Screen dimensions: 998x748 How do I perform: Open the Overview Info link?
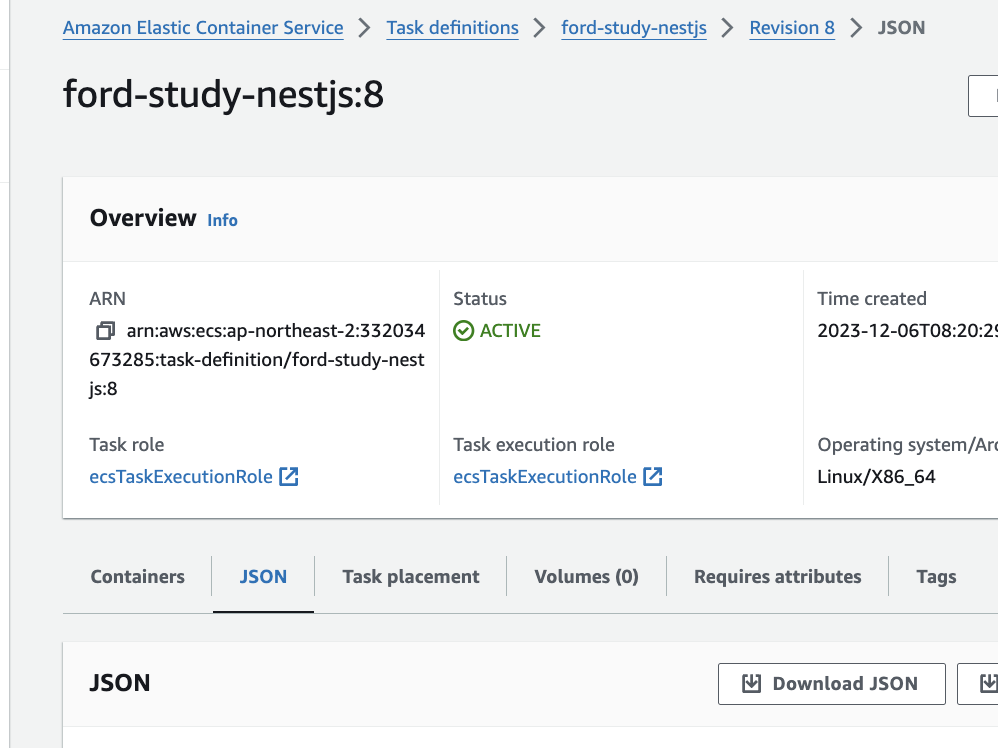point(222,220)
